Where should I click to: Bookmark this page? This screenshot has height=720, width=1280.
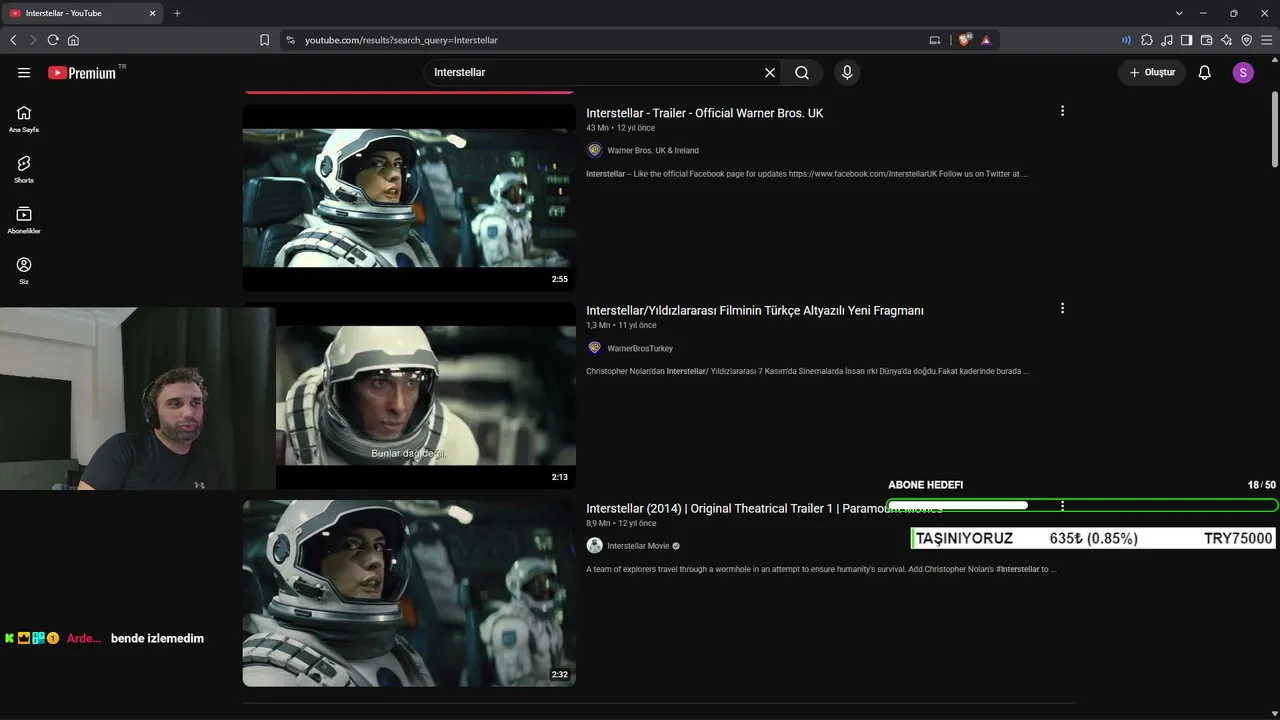pyautogui.click(x=264, y=40)
